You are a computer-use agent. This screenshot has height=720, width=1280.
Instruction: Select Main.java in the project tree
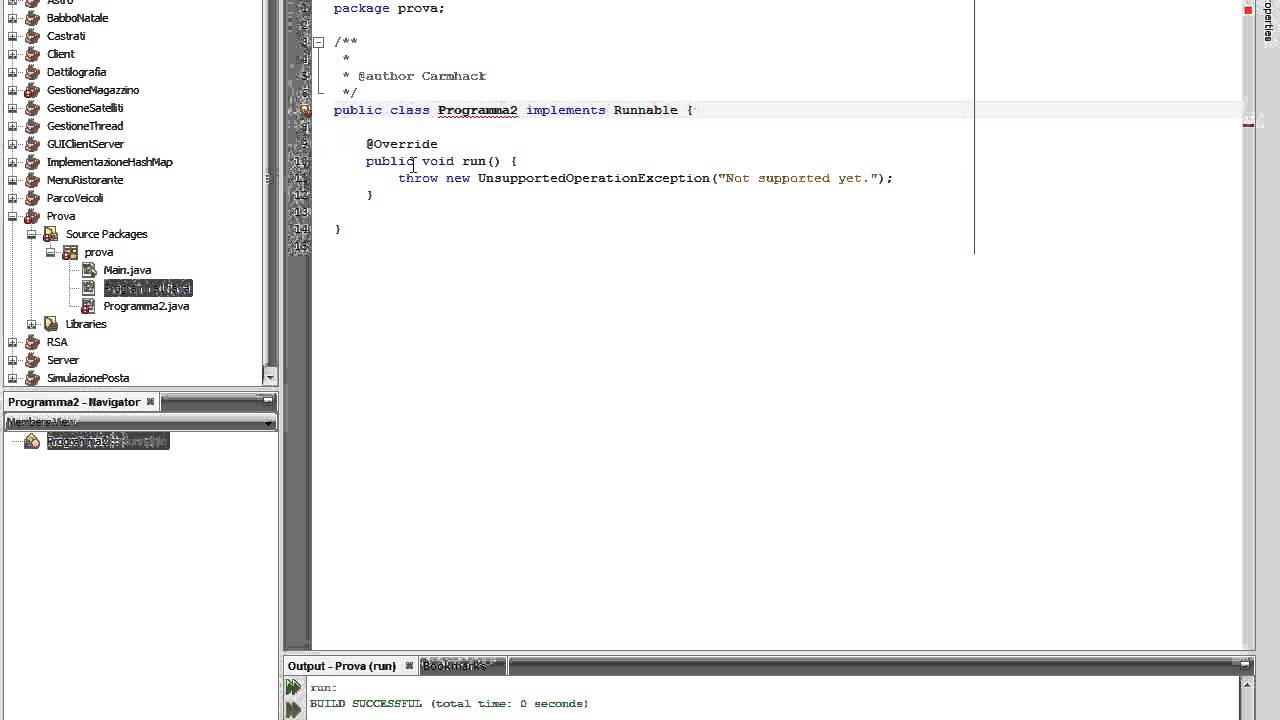tap(127, 270)
